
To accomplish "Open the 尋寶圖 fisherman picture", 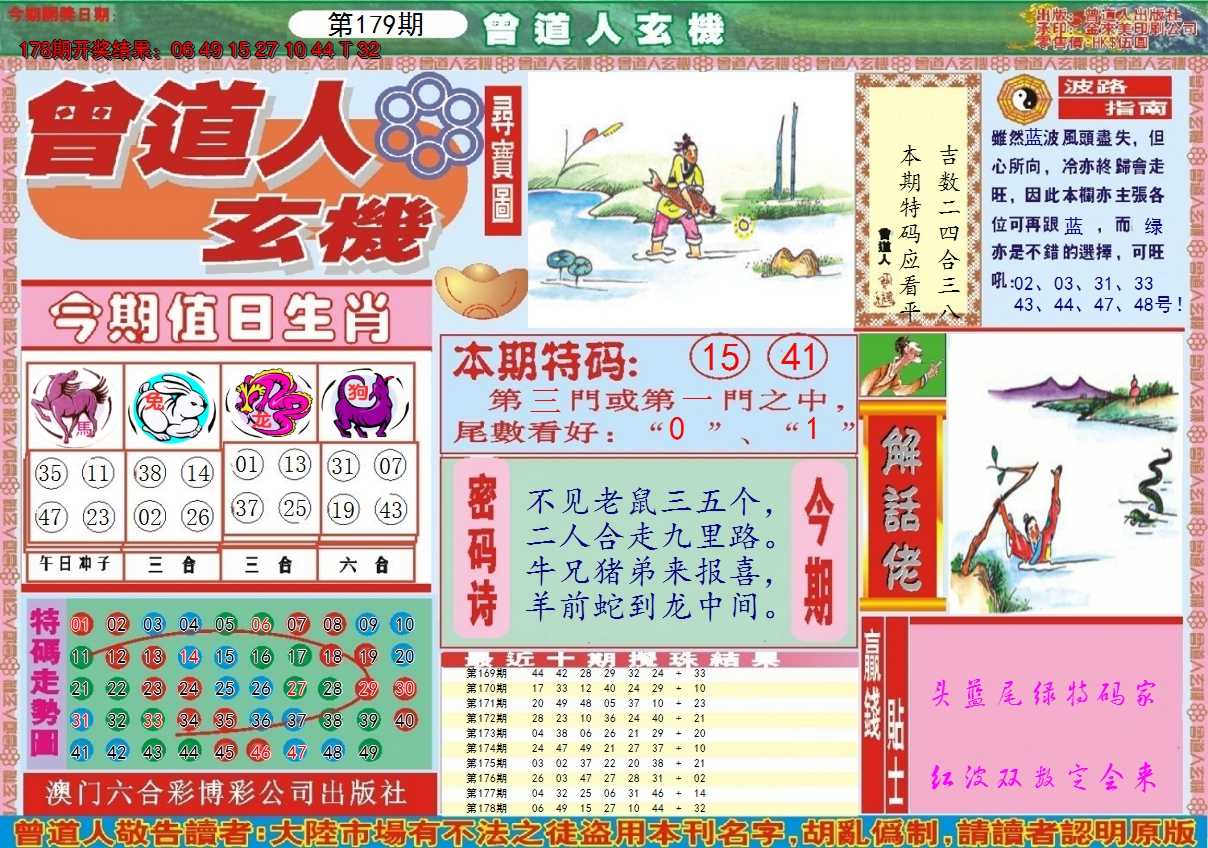I will (x=690, y=198).
